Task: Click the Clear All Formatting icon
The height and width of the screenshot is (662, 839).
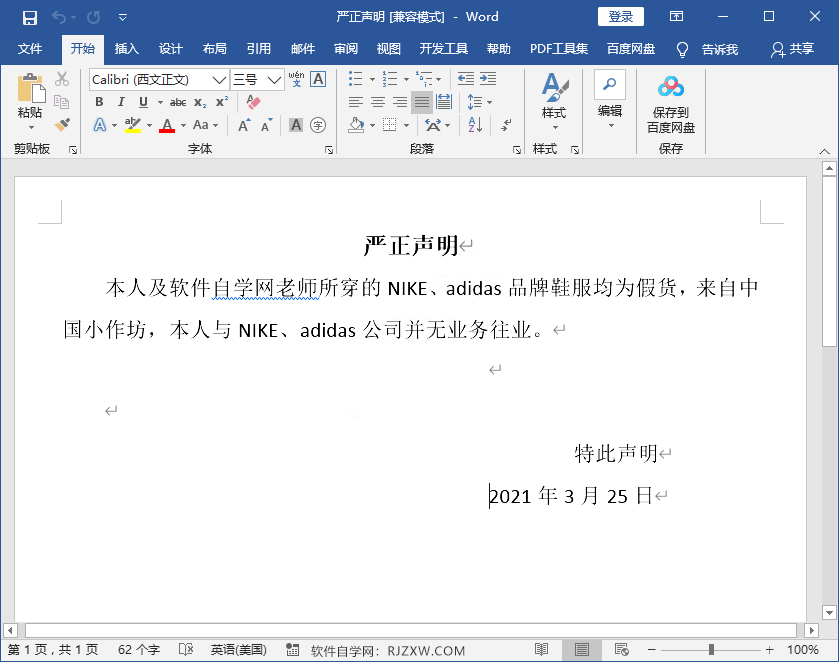Action: coord(252,100)
